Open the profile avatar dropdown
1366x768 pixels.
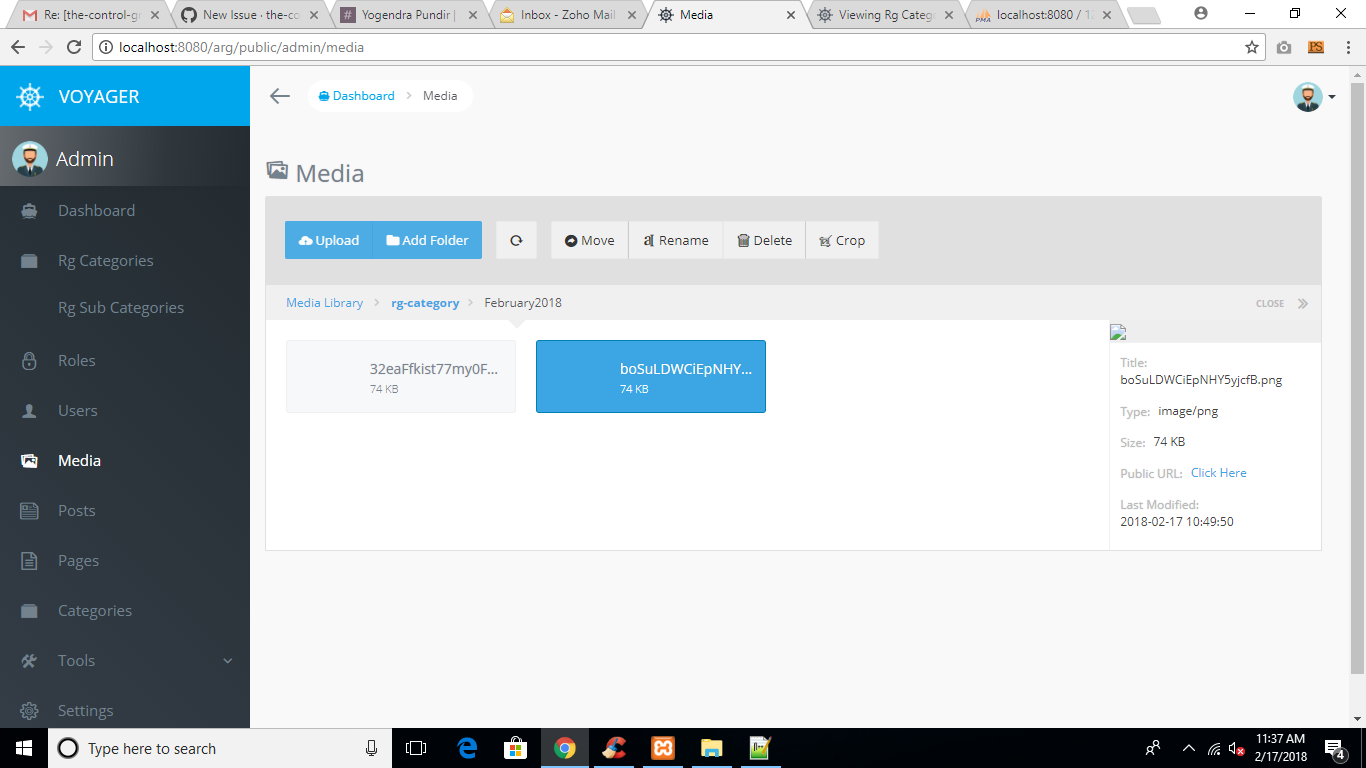(x=1308, y=96)
